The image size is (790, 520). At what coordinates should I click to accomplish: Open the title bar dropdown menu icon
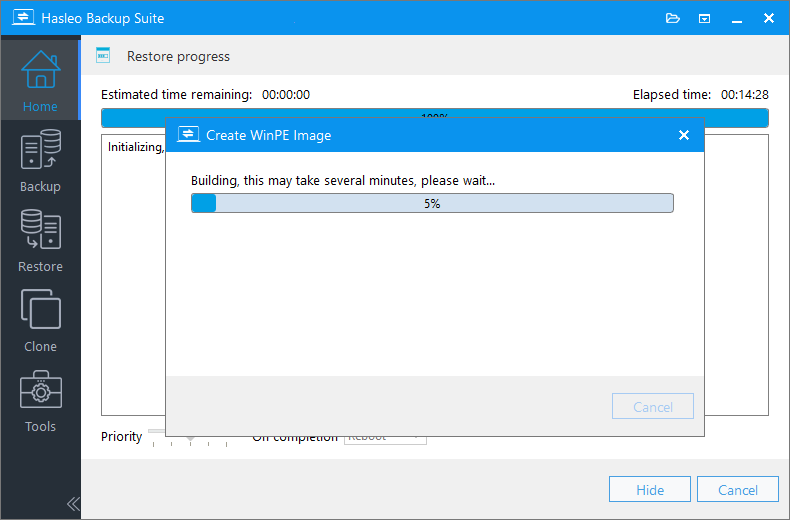[704, 19]
